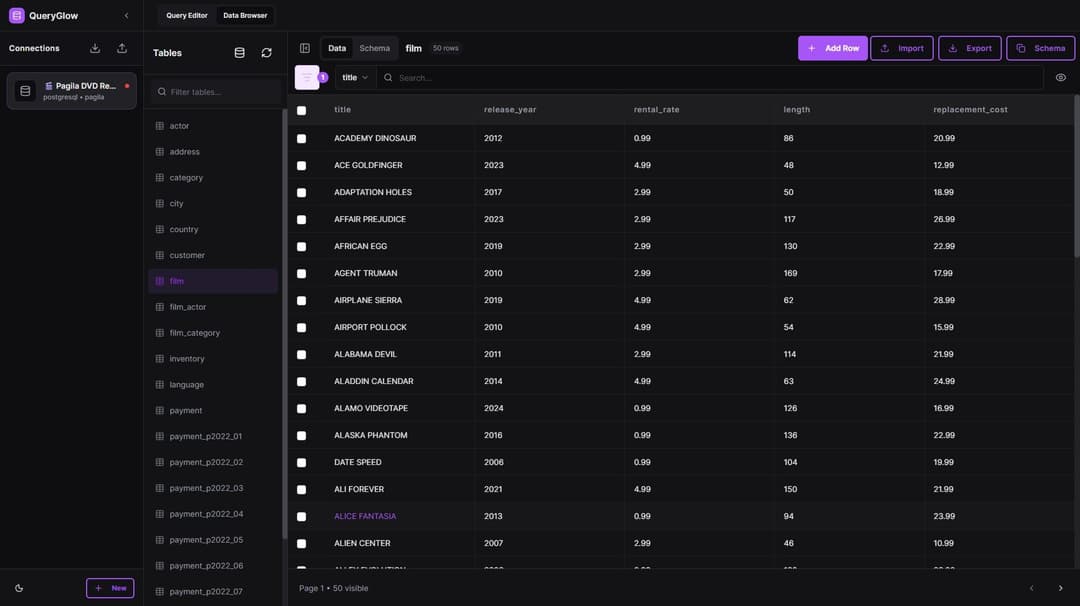
Task: Toggle dark mode moon icon
Action: 19,588
